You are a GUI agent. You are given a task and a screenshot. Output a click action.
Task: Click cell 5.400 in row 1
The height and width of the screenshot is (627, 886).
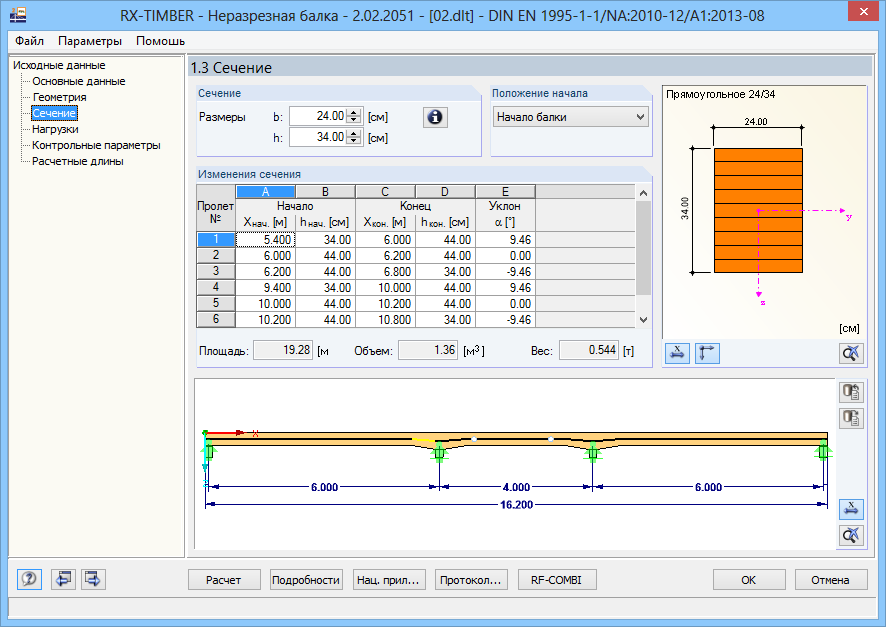(266, 240)
